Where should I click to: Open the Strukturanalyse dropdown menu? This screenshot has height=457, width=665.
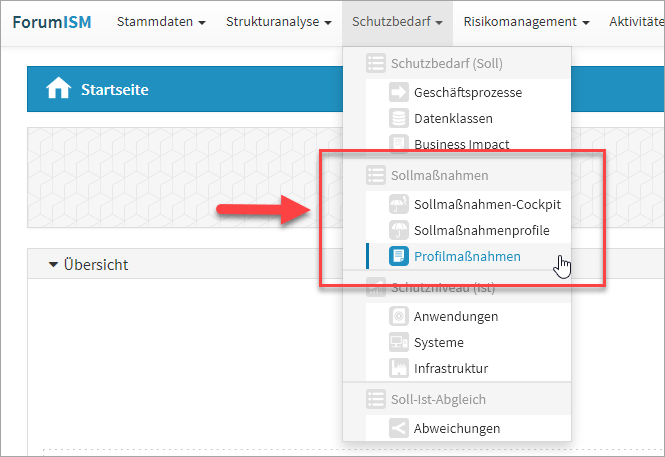278,21
